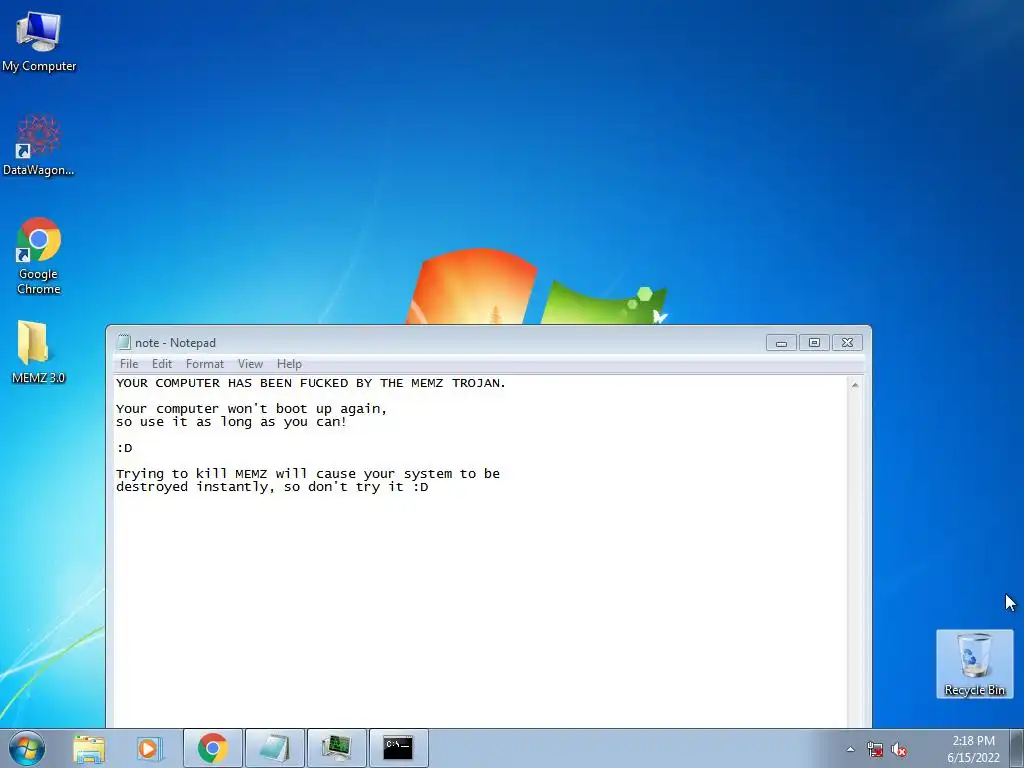This screenshot has width=1024, height=768.
Task: Switch to Chrome in the taskbar
Action: click(213, 748)
